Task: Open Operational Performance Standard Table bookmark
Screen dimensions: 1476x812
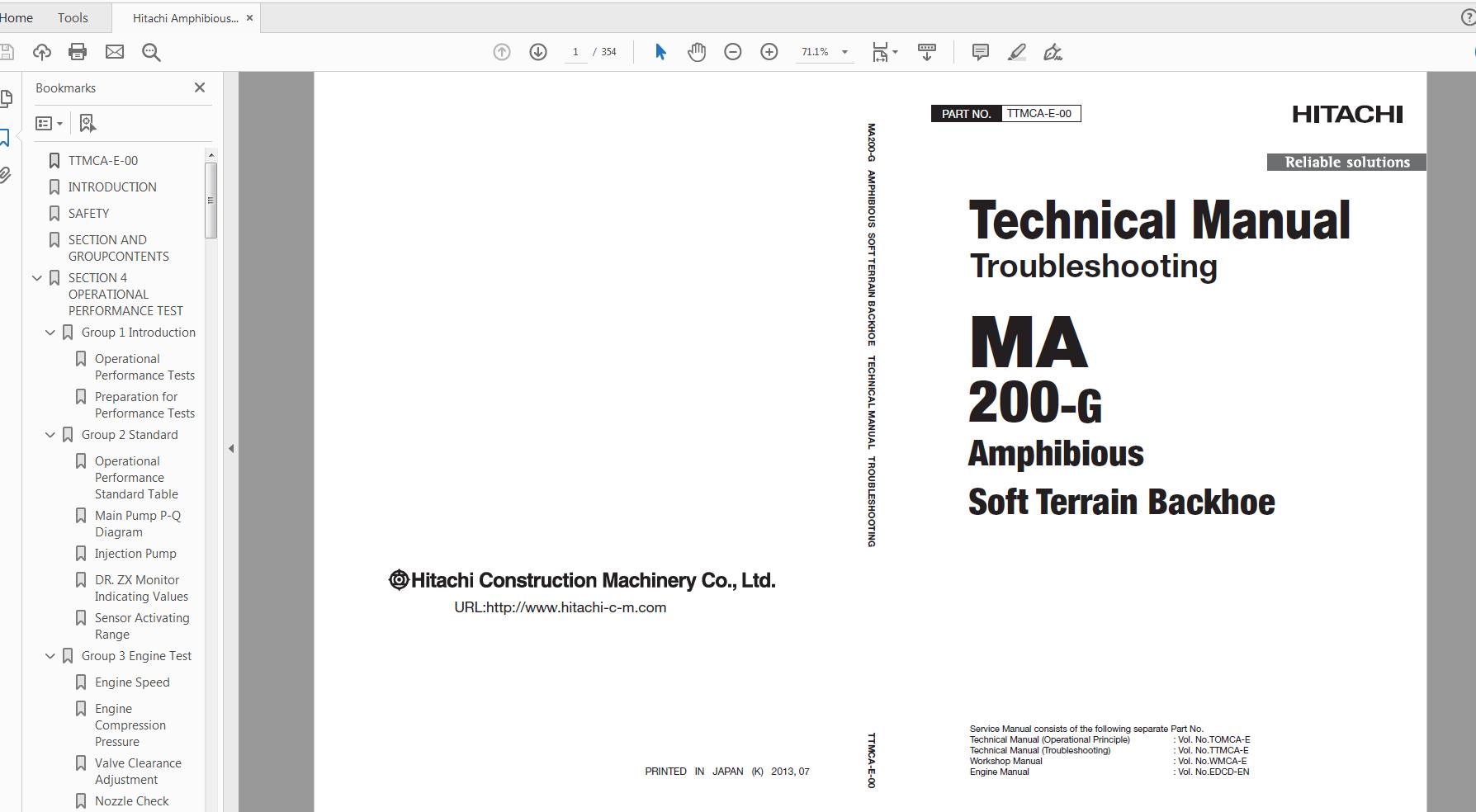Action: [136, 478]
